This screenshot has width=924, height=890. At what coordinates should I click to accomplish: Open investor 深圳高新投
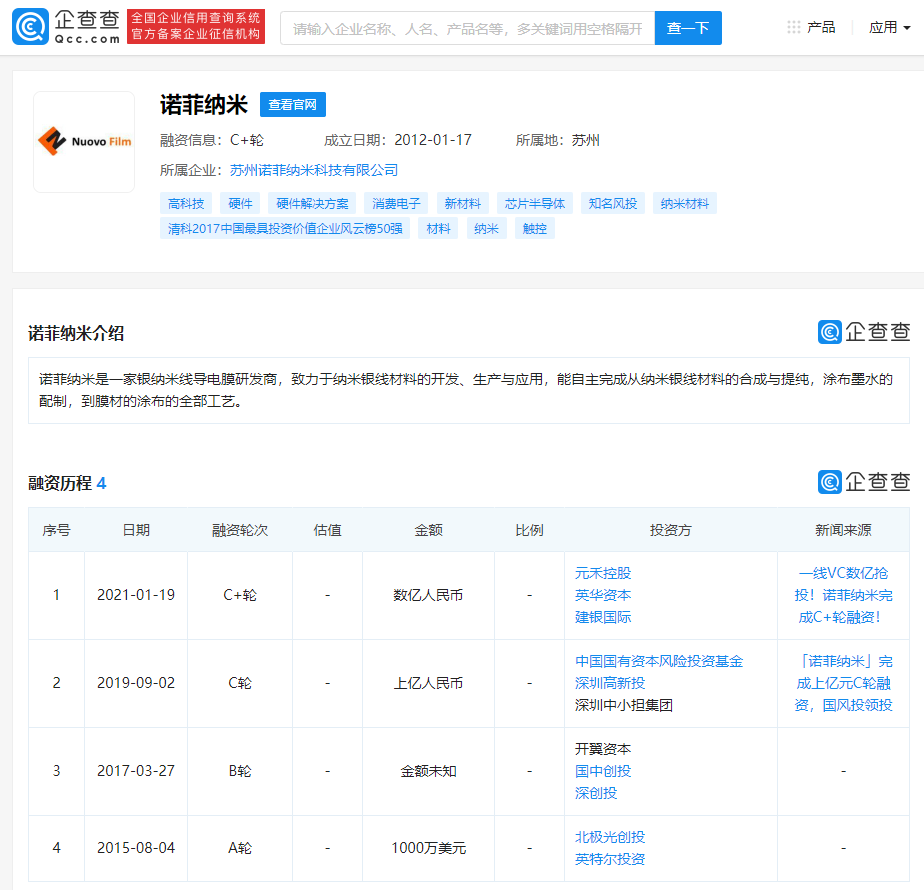(x=610, y=683)
